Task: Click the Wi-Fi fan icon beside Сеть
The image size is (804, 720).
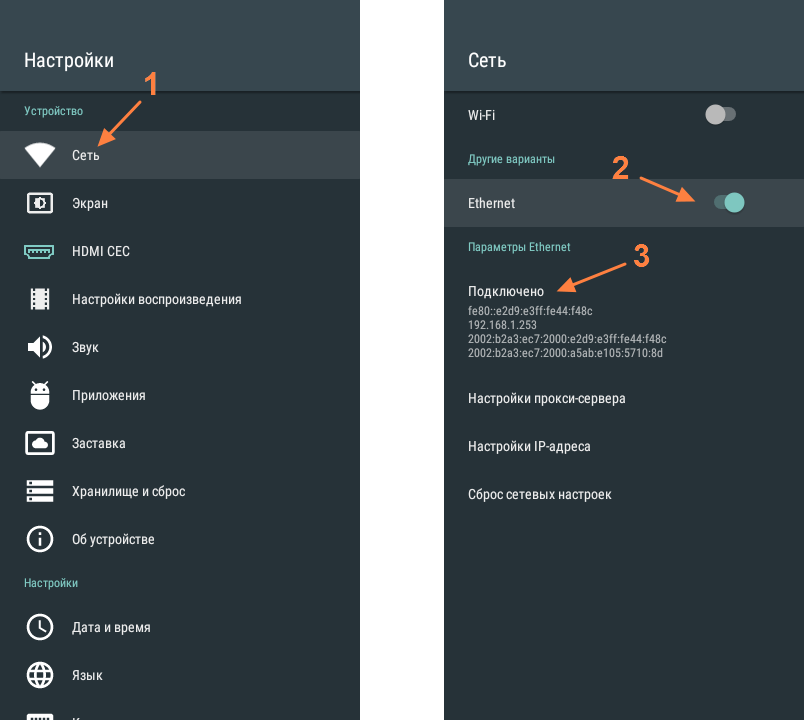Action: [40, 154]
